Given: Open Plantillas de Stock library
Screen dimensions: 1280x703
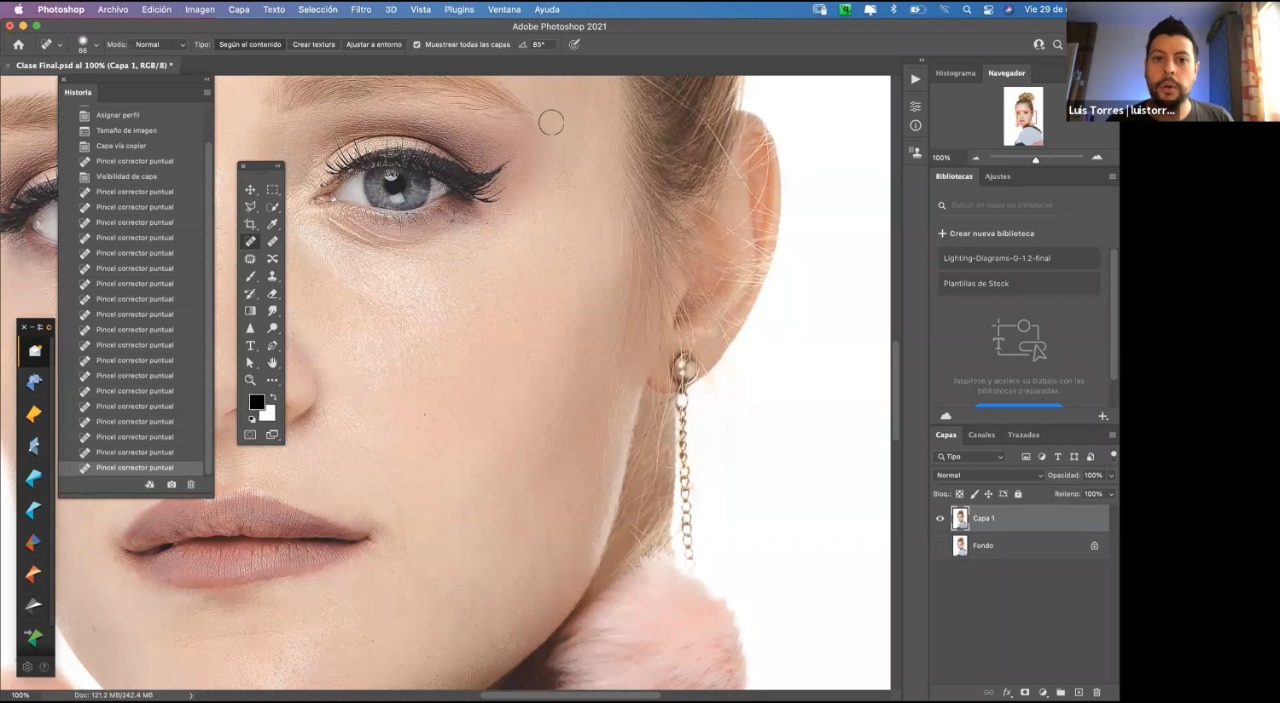Looking at the screenshot, I should click(1018, 283).
